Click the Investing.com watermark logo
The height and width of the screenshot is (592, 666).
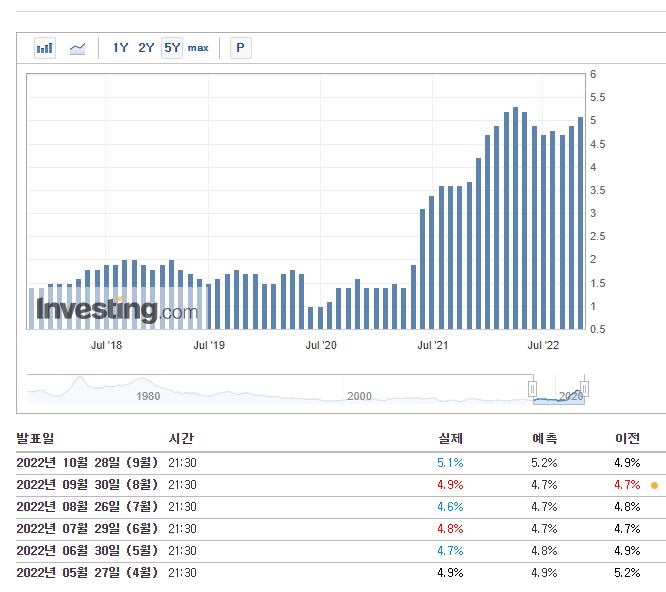click(116, 310)
